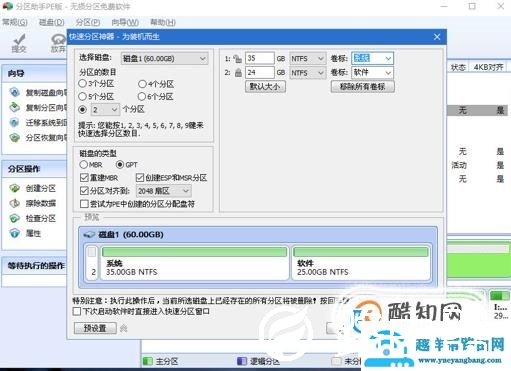The width and height of the screenshot is (511, 371).
Task: Click the 预设置 button
Action: 95,328
